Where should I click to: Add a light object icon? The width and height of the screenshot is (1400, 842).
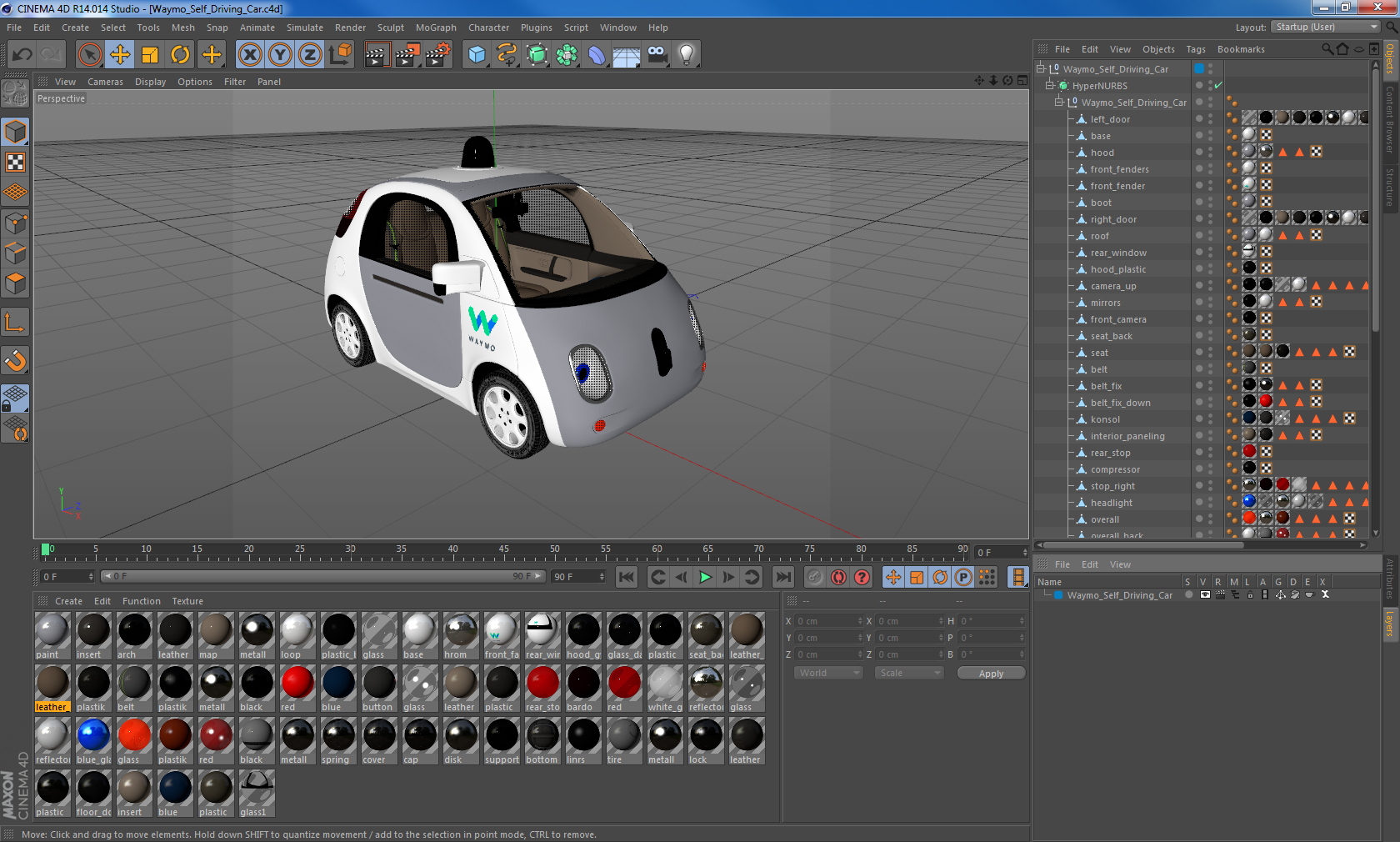pos(686,55)
